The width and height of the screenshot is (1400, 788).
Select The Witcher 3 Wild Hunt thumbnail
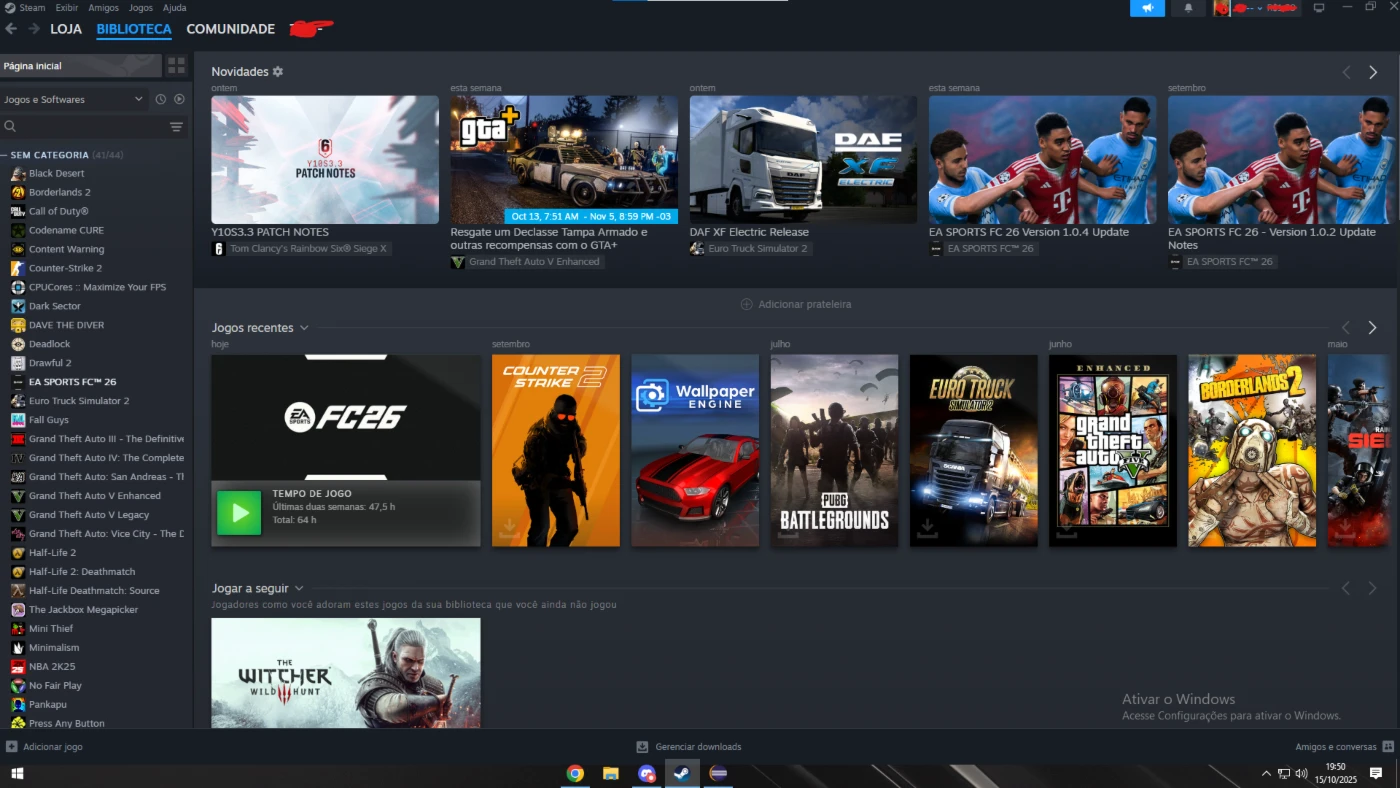point(345,672)
